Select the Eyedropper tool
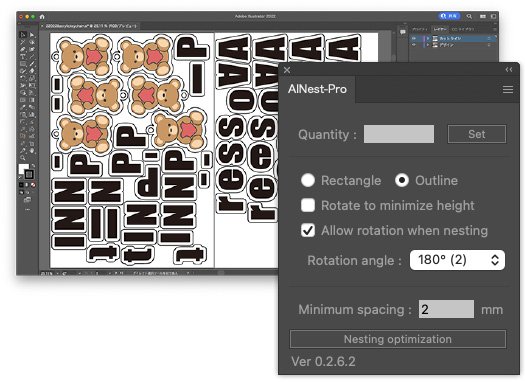The height and width of the screenshot is (382, 525). (23, 107)
